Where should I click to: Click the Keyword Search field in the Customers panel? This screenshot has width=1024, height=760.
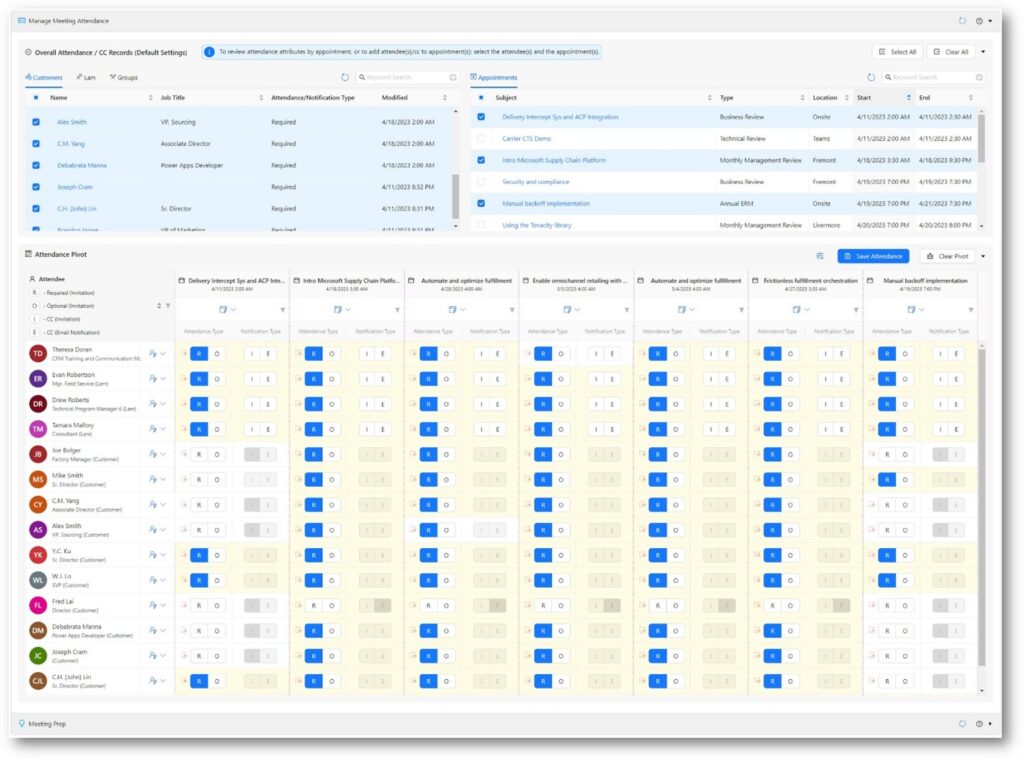(x=400, y=77)
